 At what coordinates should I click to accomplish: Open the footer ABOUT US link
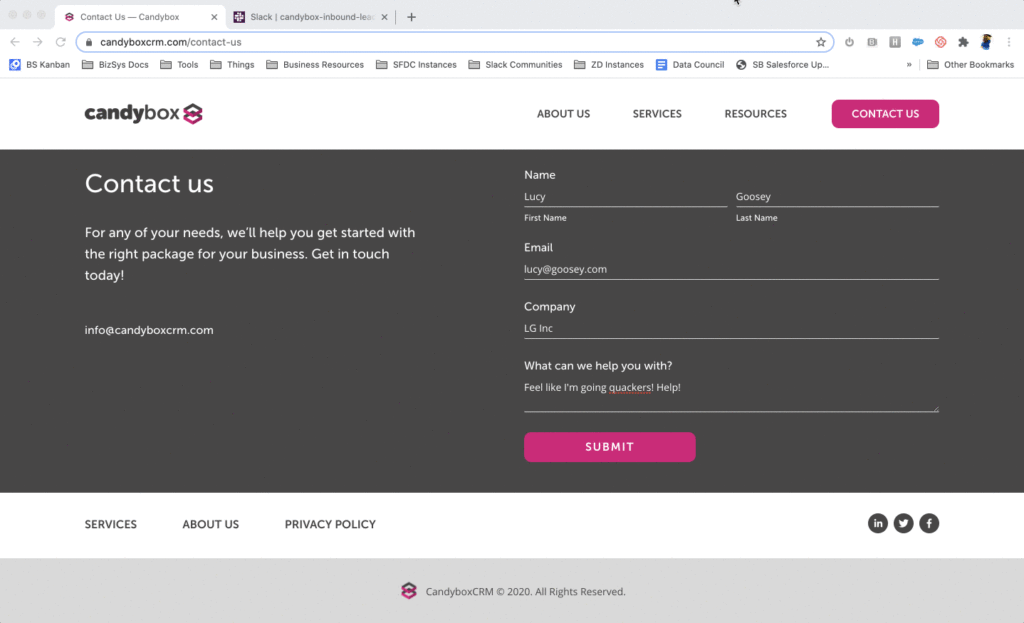tap(210, 524)
